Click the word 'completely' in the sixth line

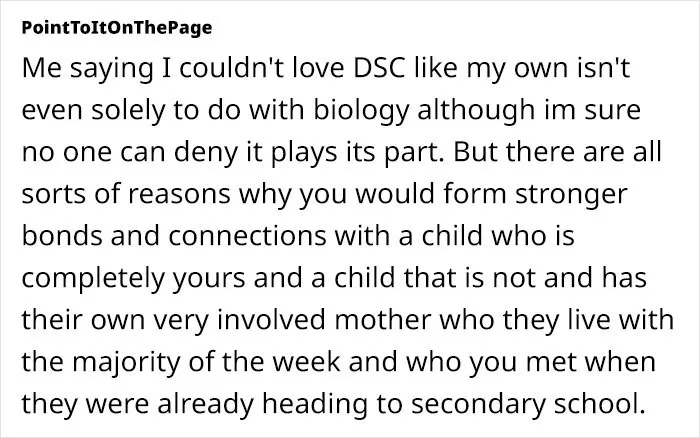pyautogui.click(x=93, y=278)
